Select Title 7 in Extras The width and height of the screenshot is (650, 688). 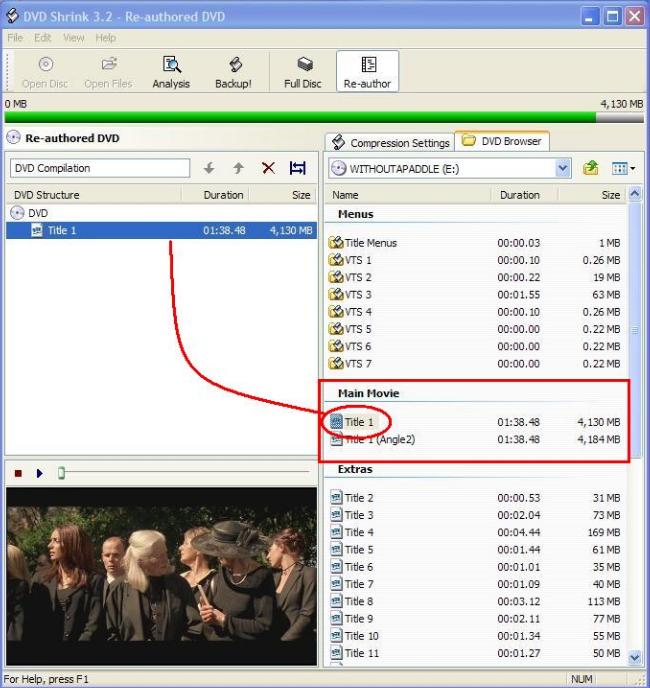pos(352,584)
